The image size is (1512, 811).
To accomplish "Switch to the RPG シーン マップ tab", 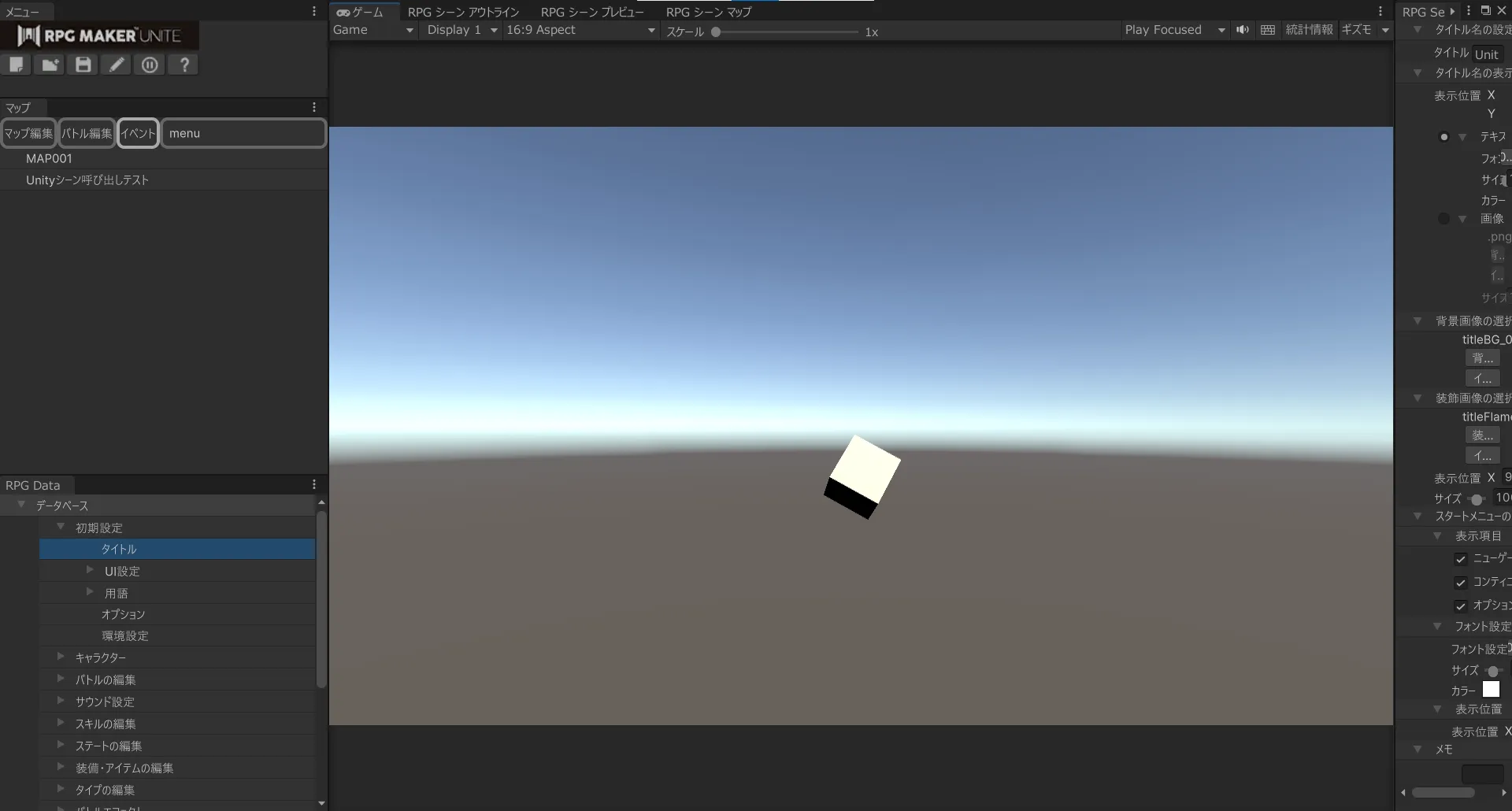I will 708,12.
